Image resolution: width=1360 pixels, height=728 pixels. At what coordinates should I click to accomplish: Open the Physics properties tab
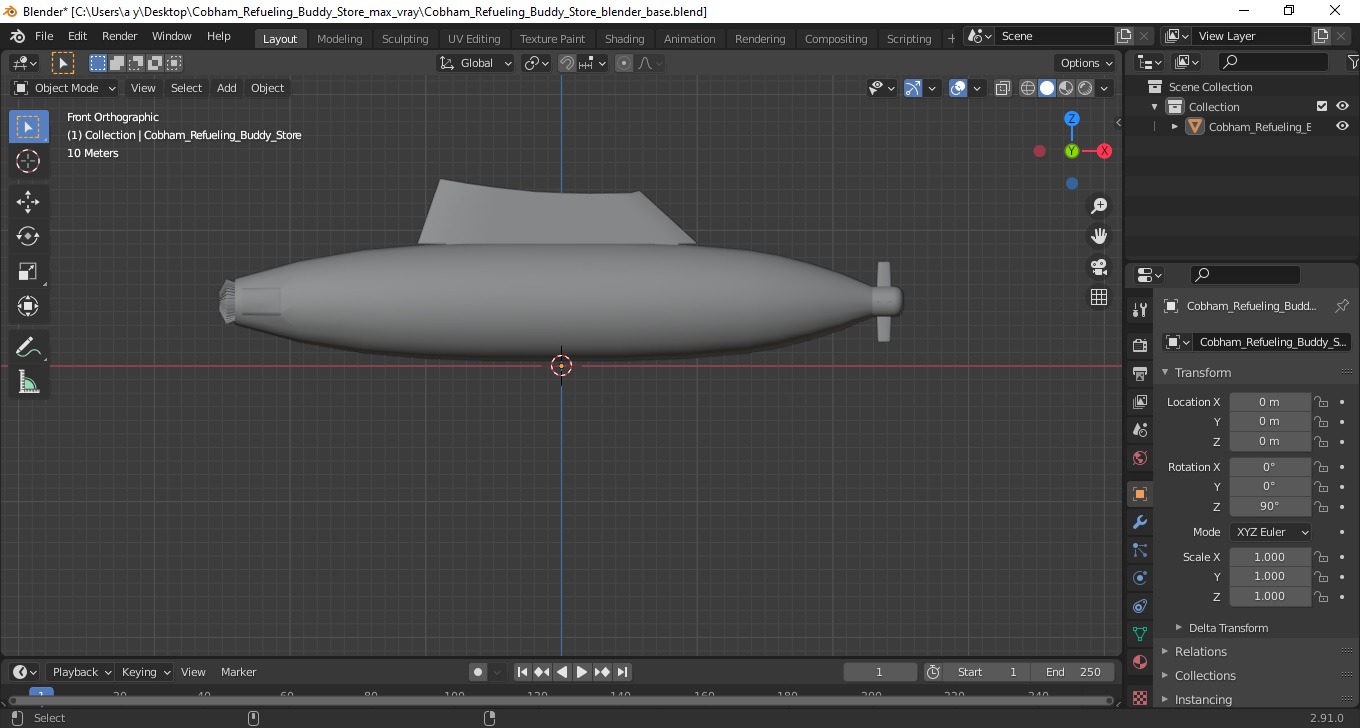(x=1139, y=578)
